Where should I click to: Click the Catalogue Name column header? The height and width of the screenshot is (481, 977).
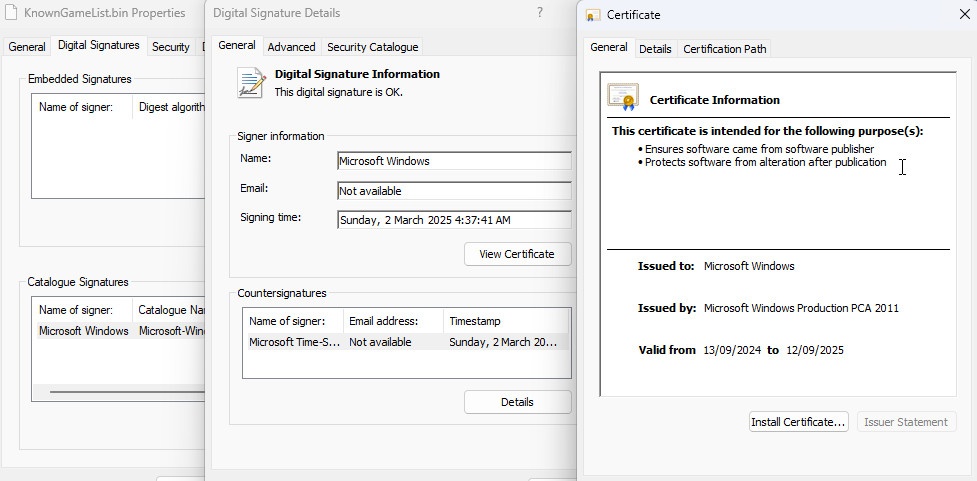pyautogui.click(x=169, y=310)
